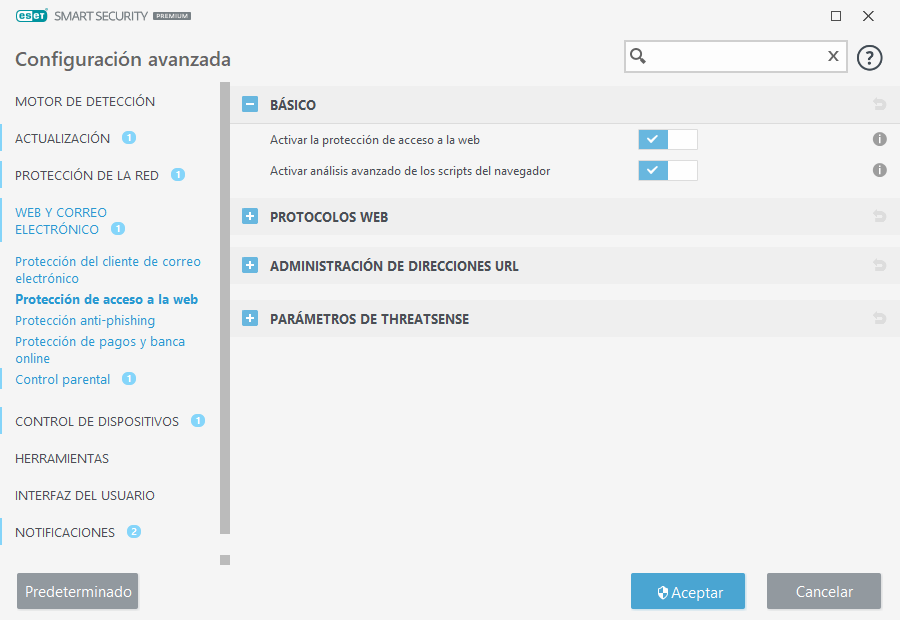The image size is (900, 620).
Task: Toggle advanced analysis of browser scripts
Action: coord(668,170)
